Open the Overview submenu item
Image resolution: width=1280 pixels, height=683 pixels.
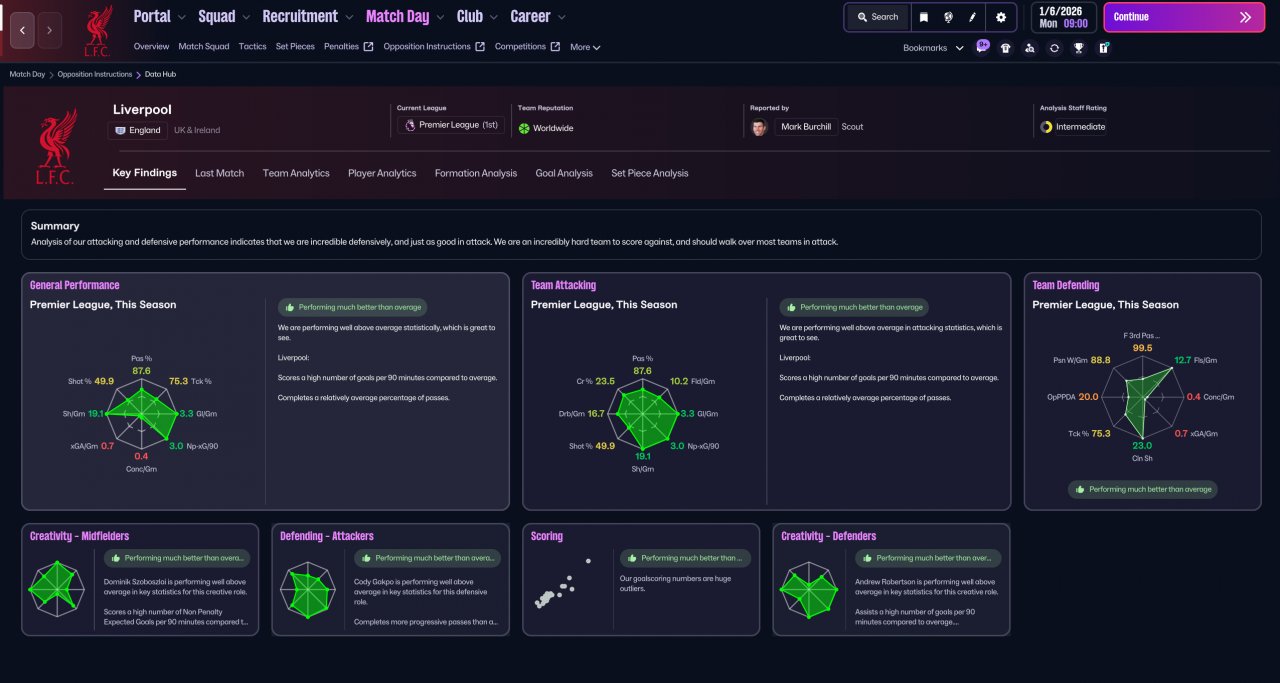[x=151, y=46]
